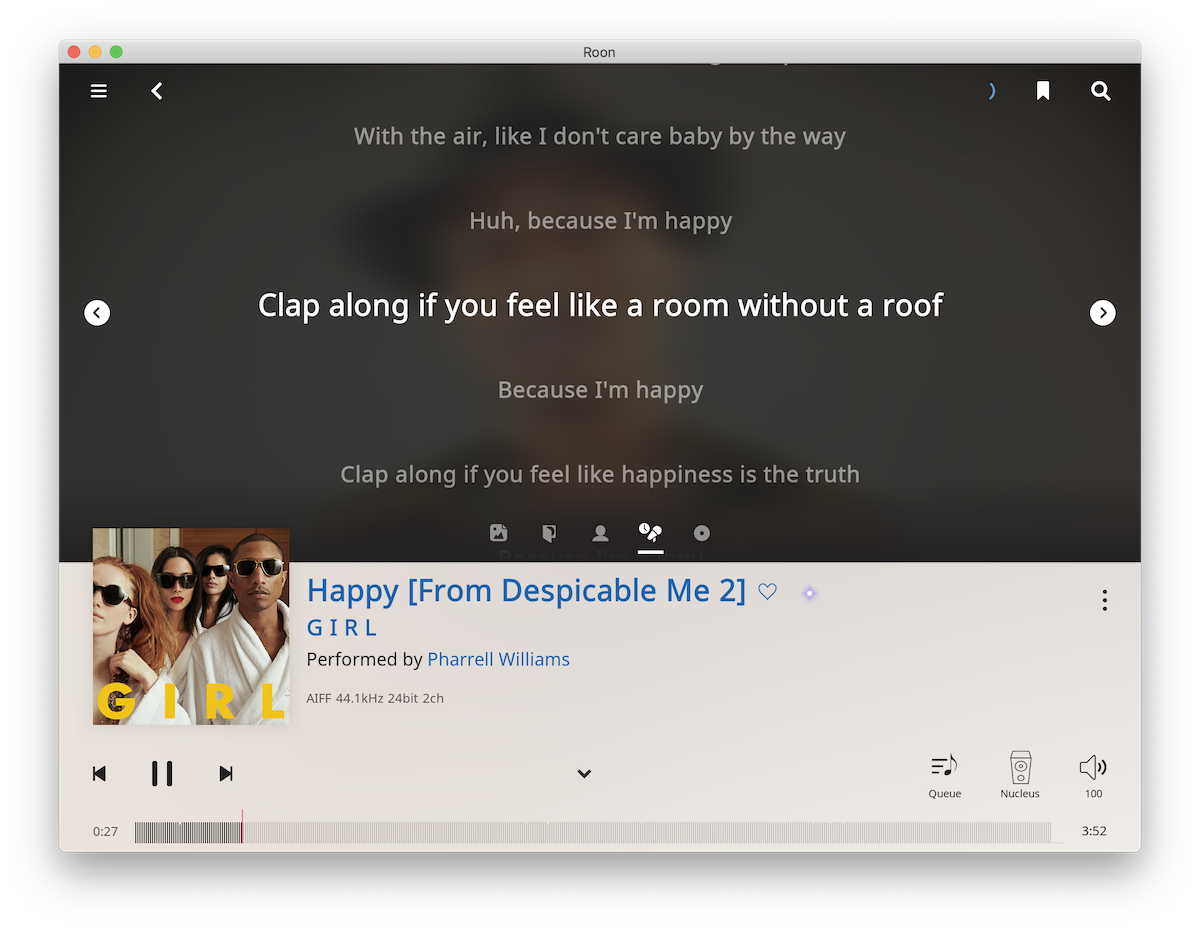Jump to lyric "With the air, like I don't care"
This screenshot has width=1200, height=930.
click(600, 136)
